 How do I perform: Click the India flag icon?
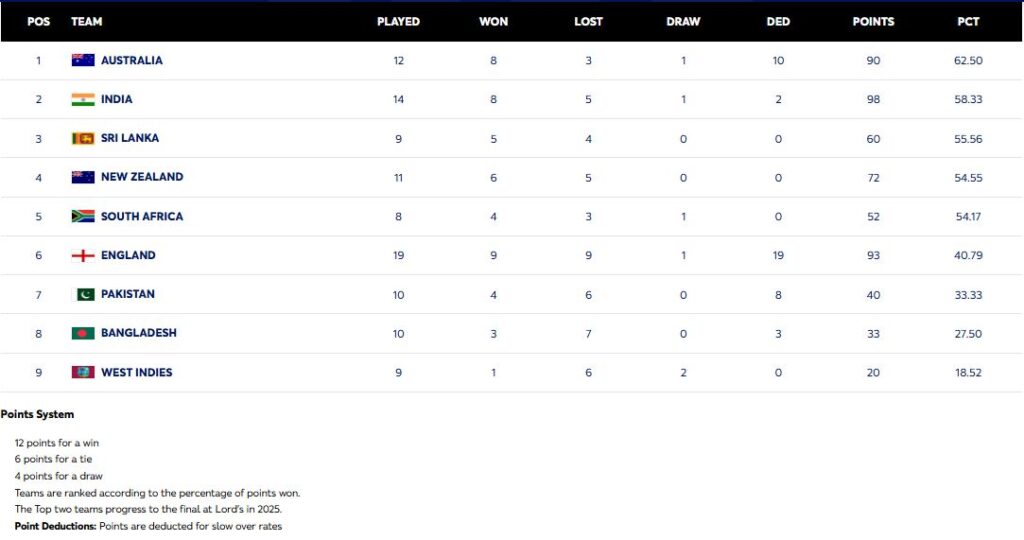[83, 99]
